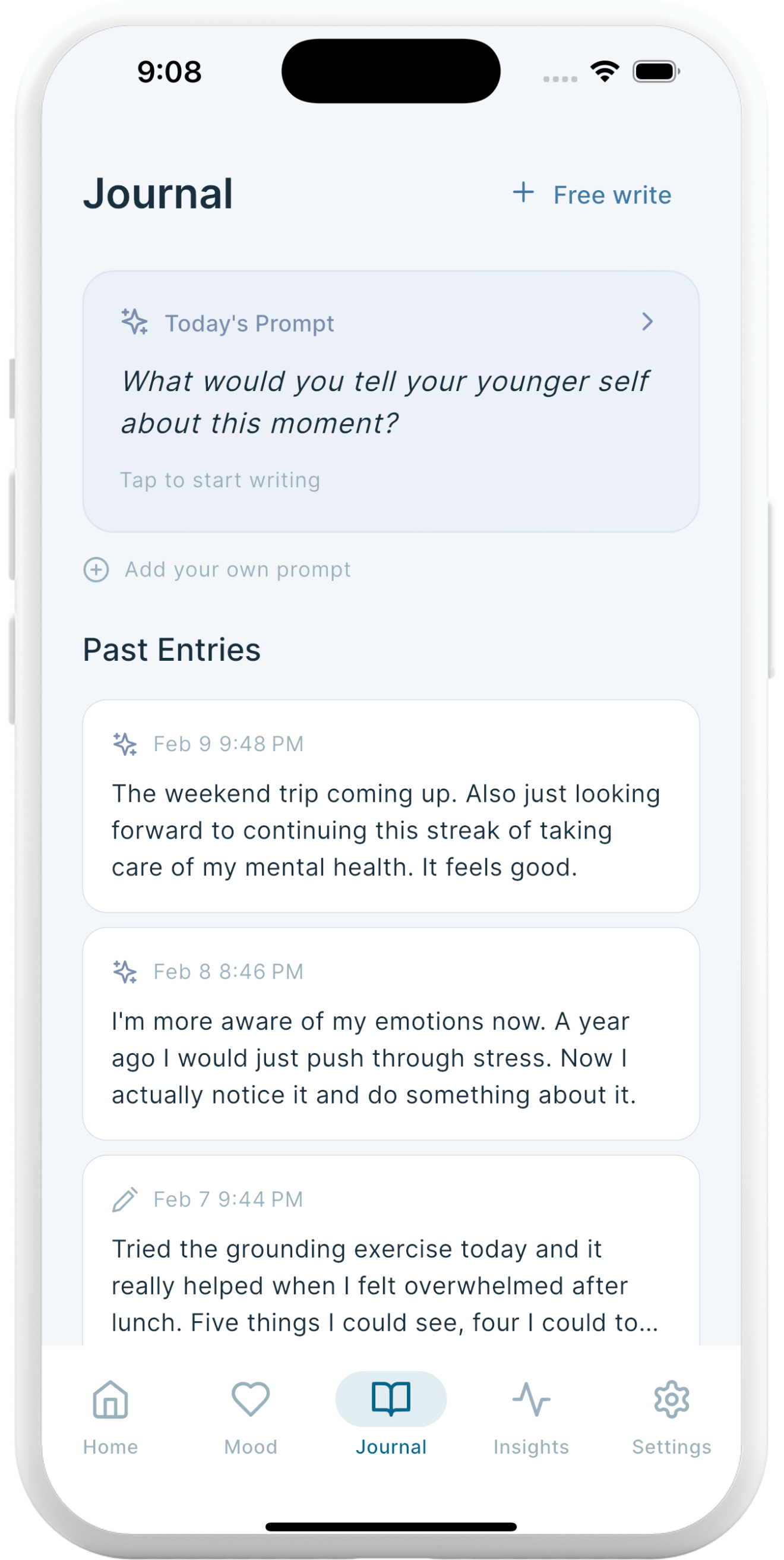The width and height of the screenshot is (784, 1560).
Task: Tap the Wi-Fi status icon
Action: 605,71
